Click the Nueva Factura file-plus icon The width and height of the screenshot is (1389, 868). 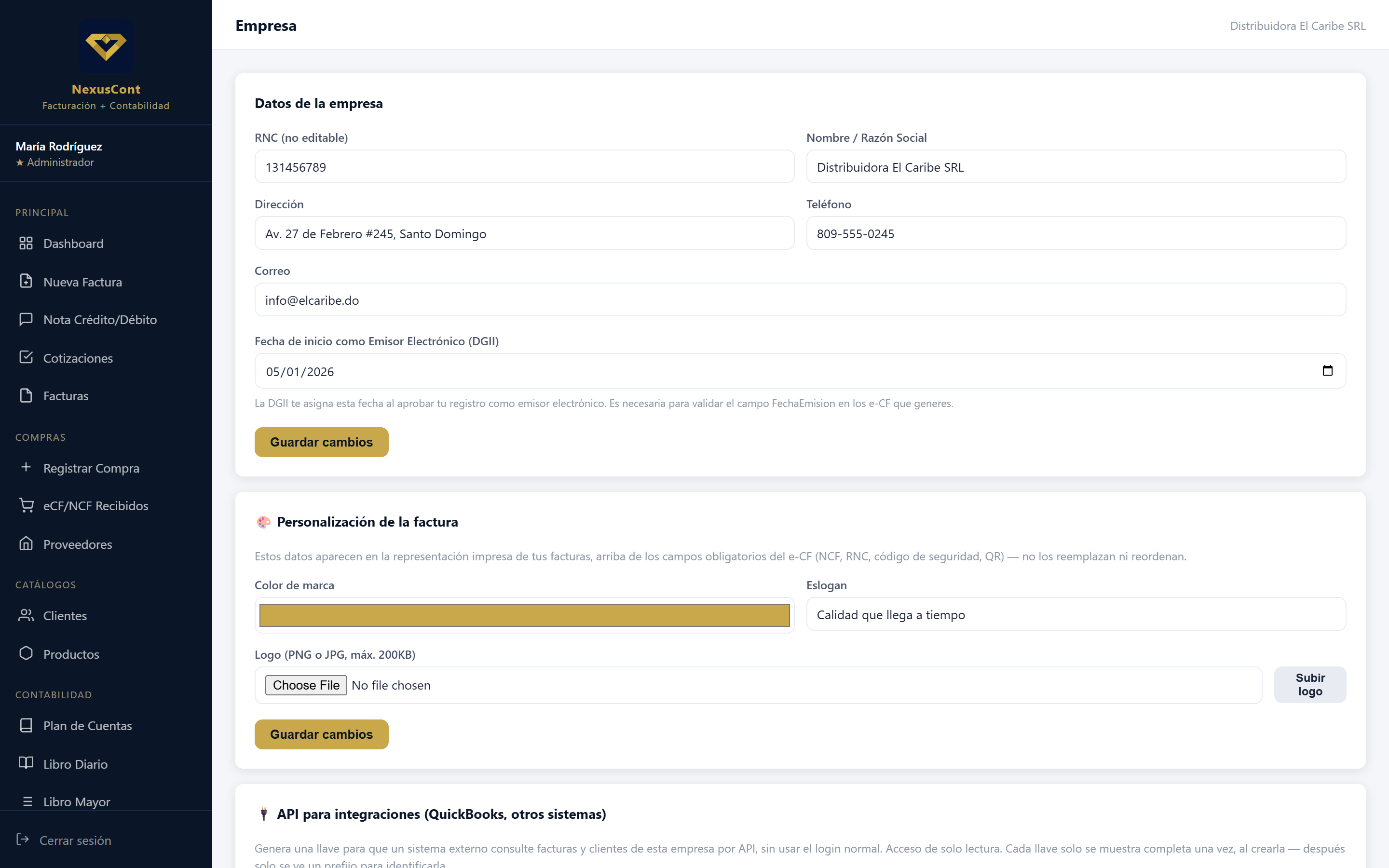(x=26, y=281)
